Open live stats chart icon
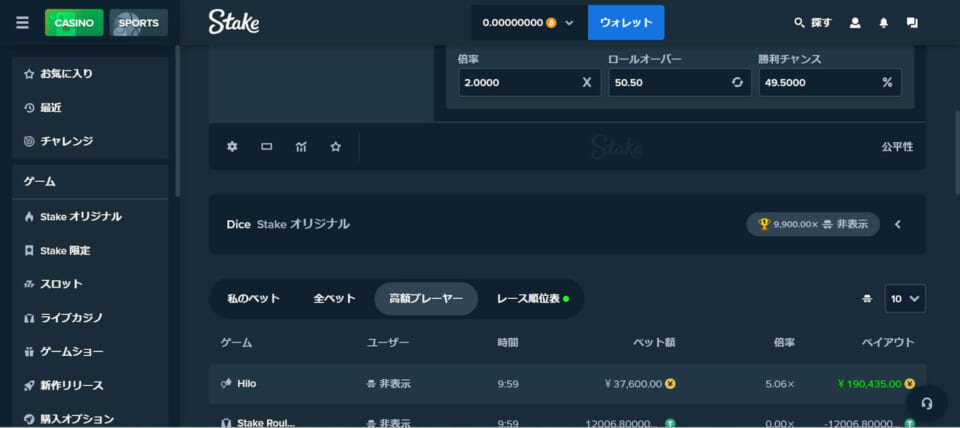This screenshot has width=960, height=428. 301,147
